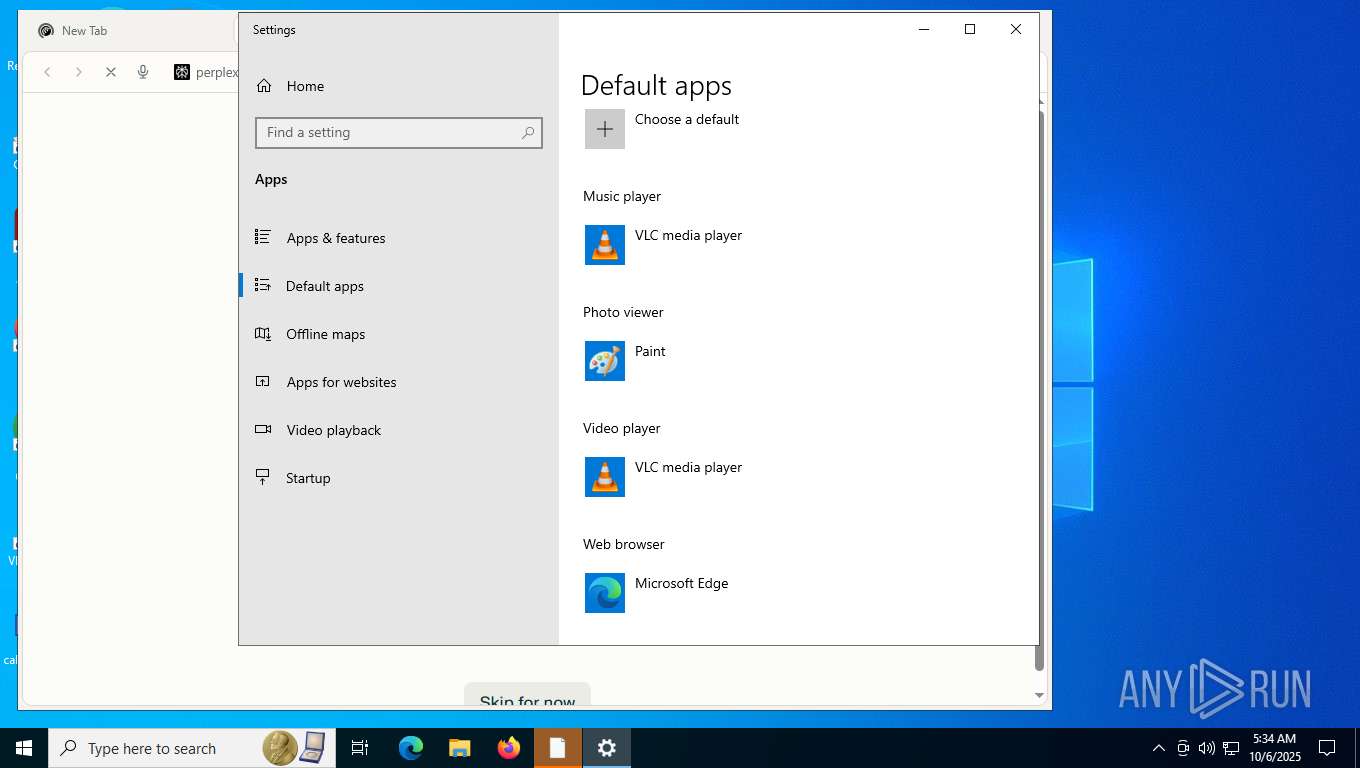Click the Default apps sidebar icon
Viewport: 1360px width, 768px height.
263,285
